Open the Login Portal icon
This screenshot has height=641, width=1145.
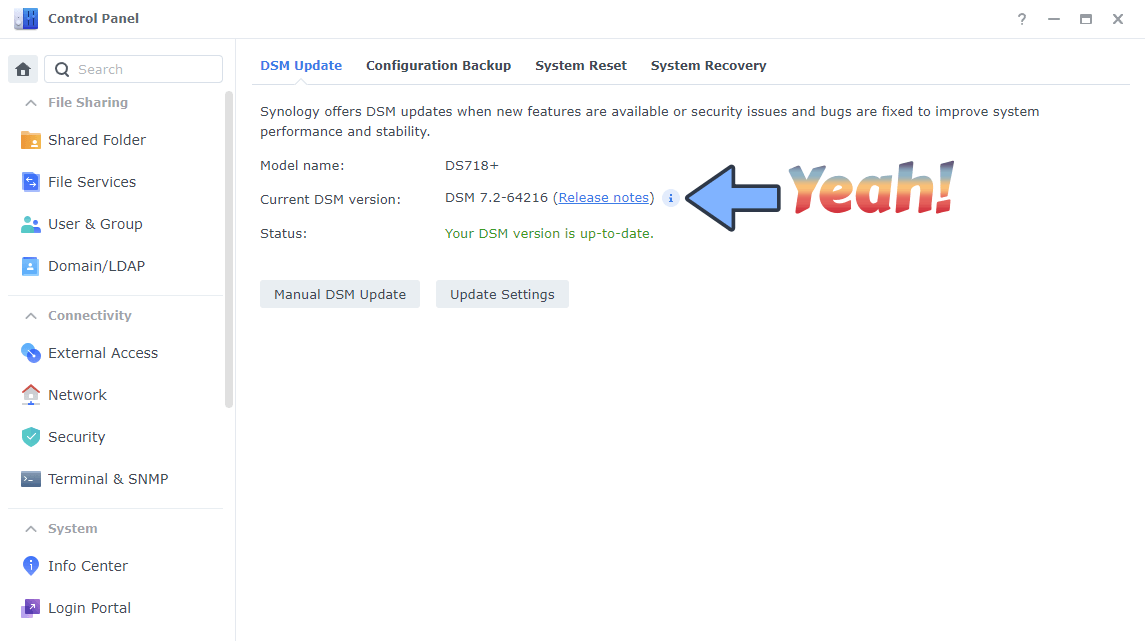point(31,608)
